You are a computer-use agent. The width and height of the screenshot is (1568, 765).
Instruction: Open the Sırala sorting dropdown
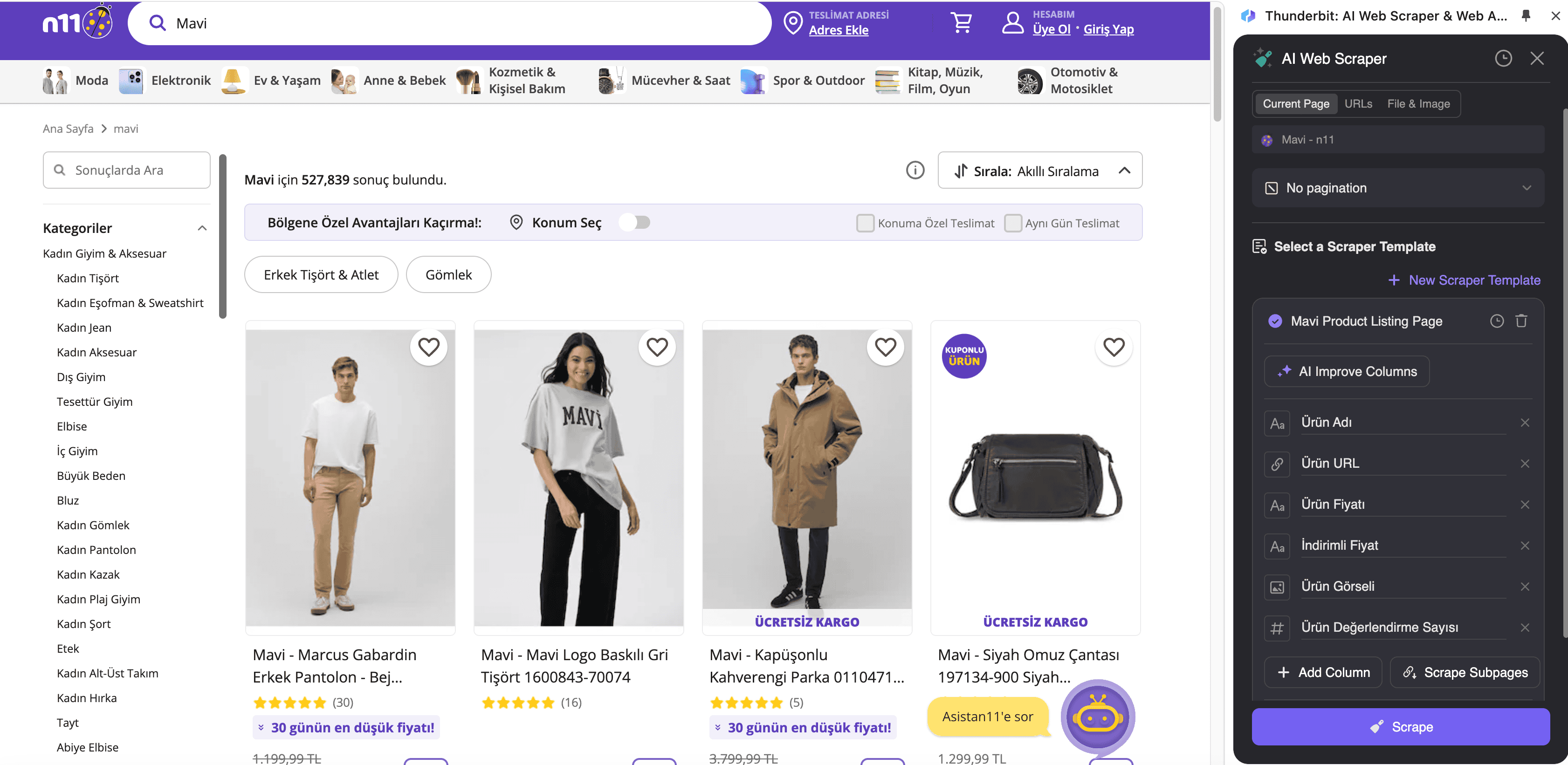[1039, 171]
